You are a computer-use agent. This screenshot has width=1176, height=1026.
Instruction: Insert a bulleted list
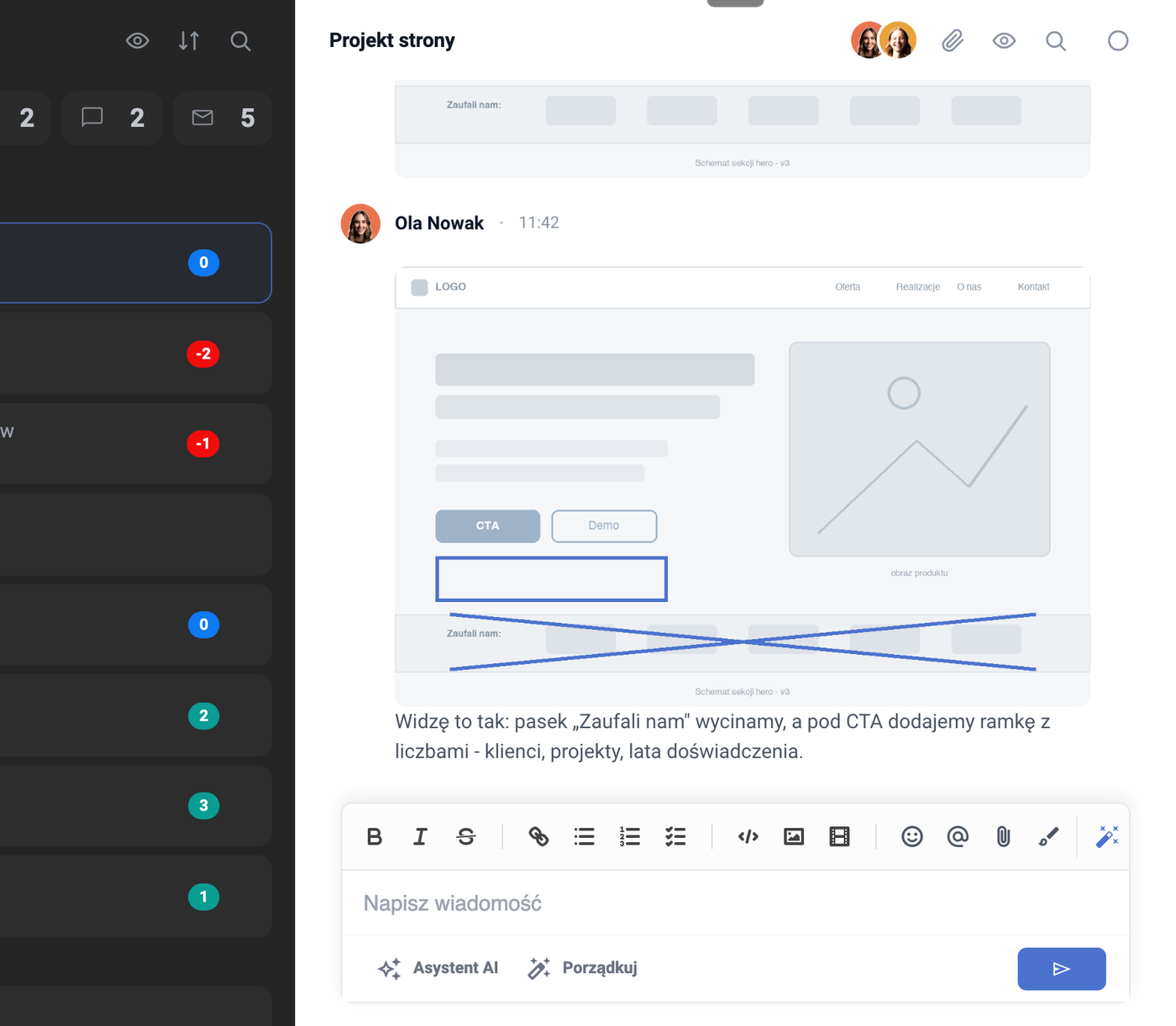[585, 836]
